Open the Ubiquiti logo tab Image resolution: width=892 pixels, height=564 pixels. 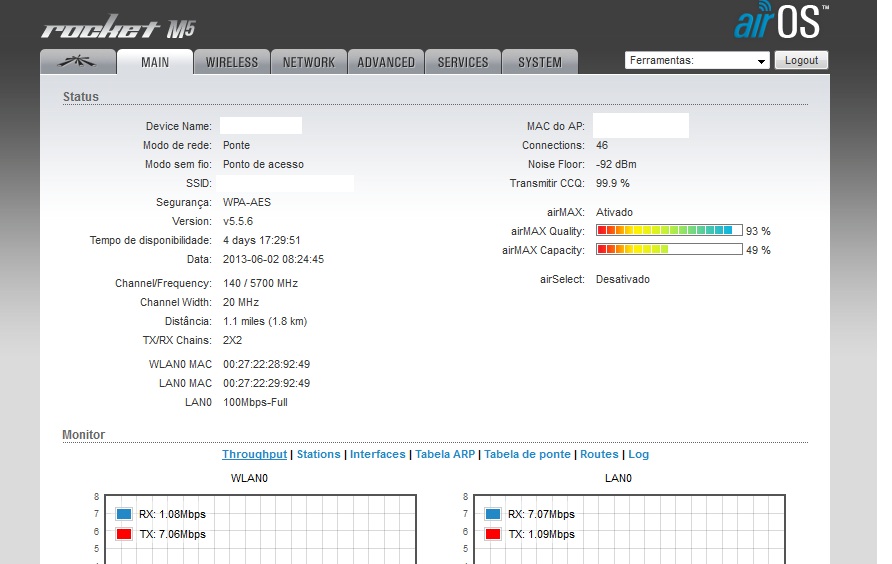pyautogui.click(x=78, y=61)
